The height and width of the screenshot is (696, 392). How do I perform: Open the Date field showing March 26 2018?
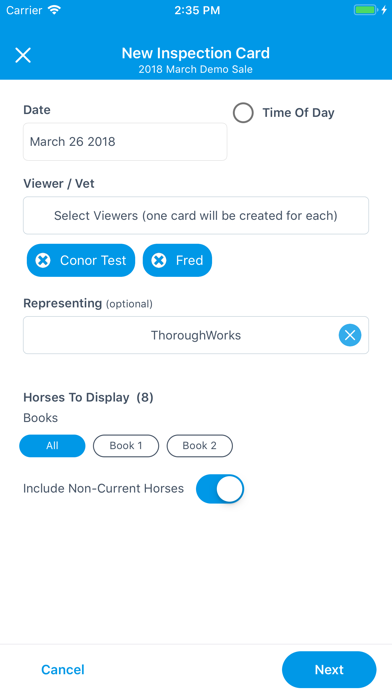(x=125, y=142)
